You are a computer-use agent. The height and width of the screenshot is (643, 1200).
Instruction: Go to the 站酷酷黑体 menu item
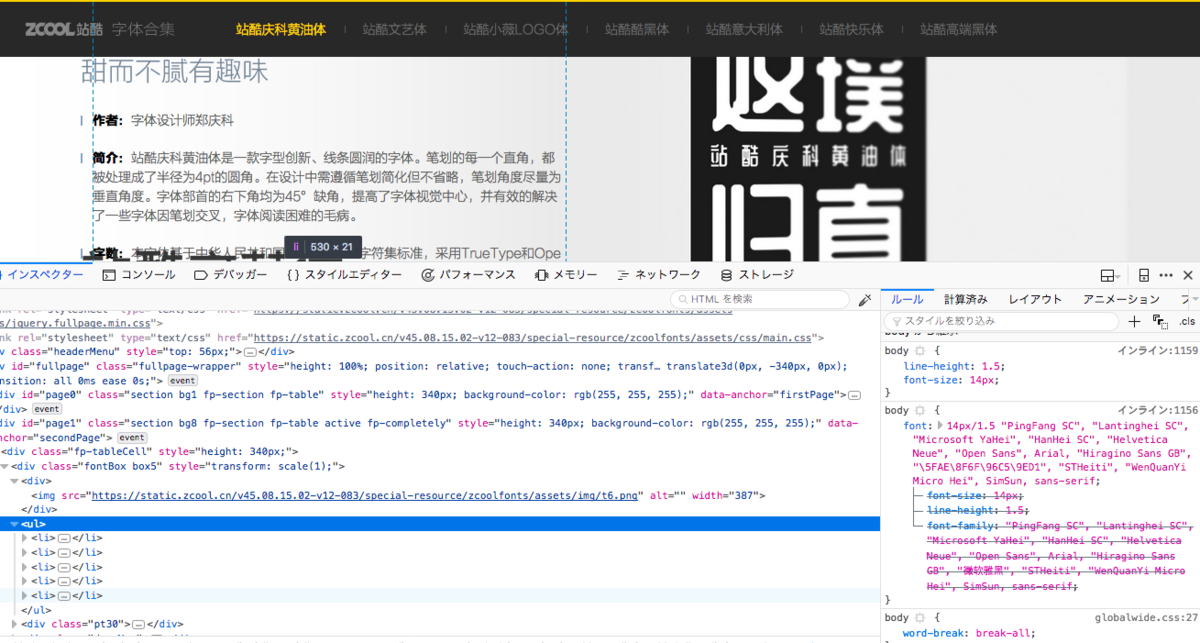(637, 29)
